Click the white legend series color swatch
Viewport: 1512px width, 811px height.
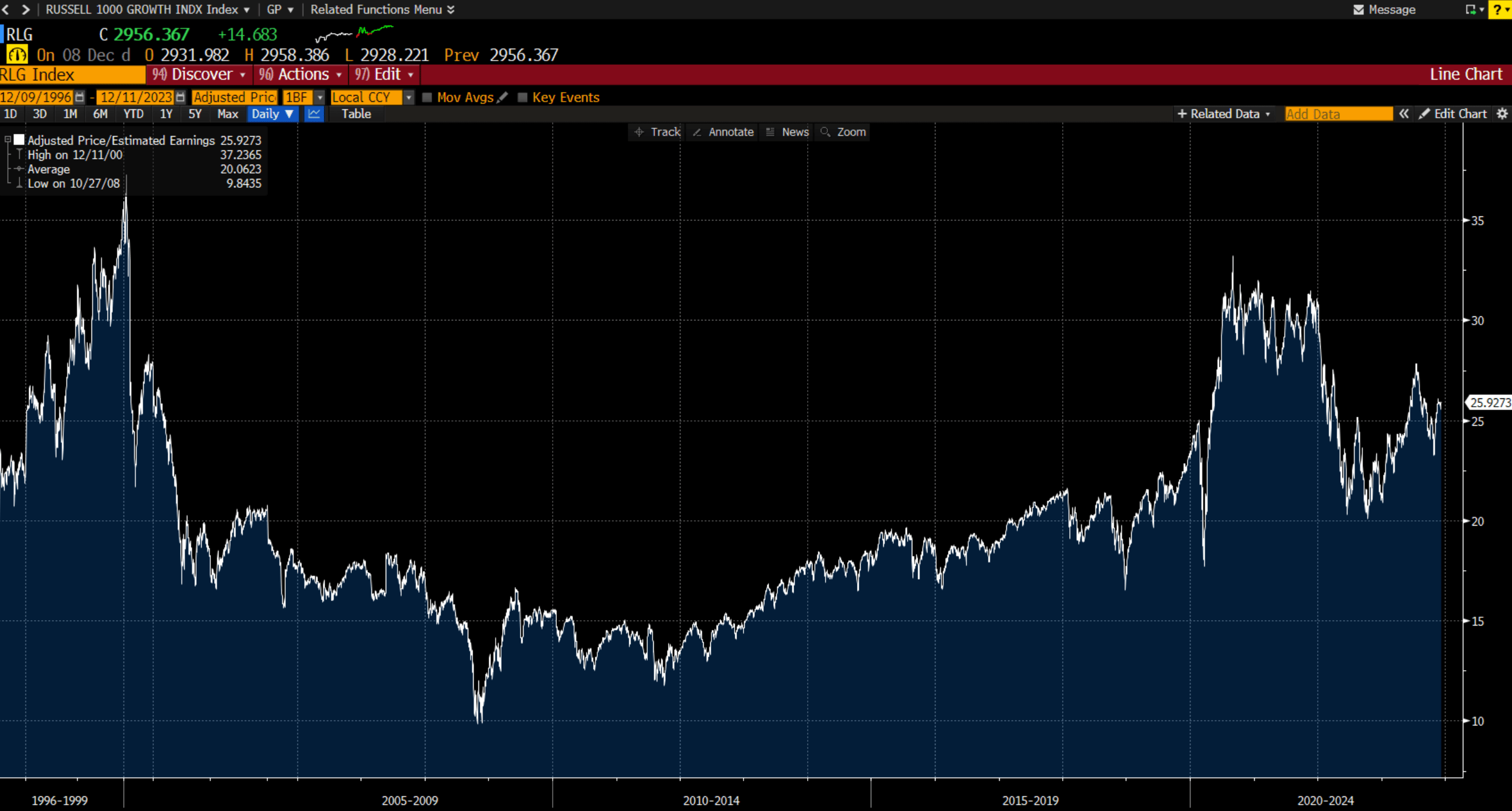pyautogui.click(x=19, y=140)
